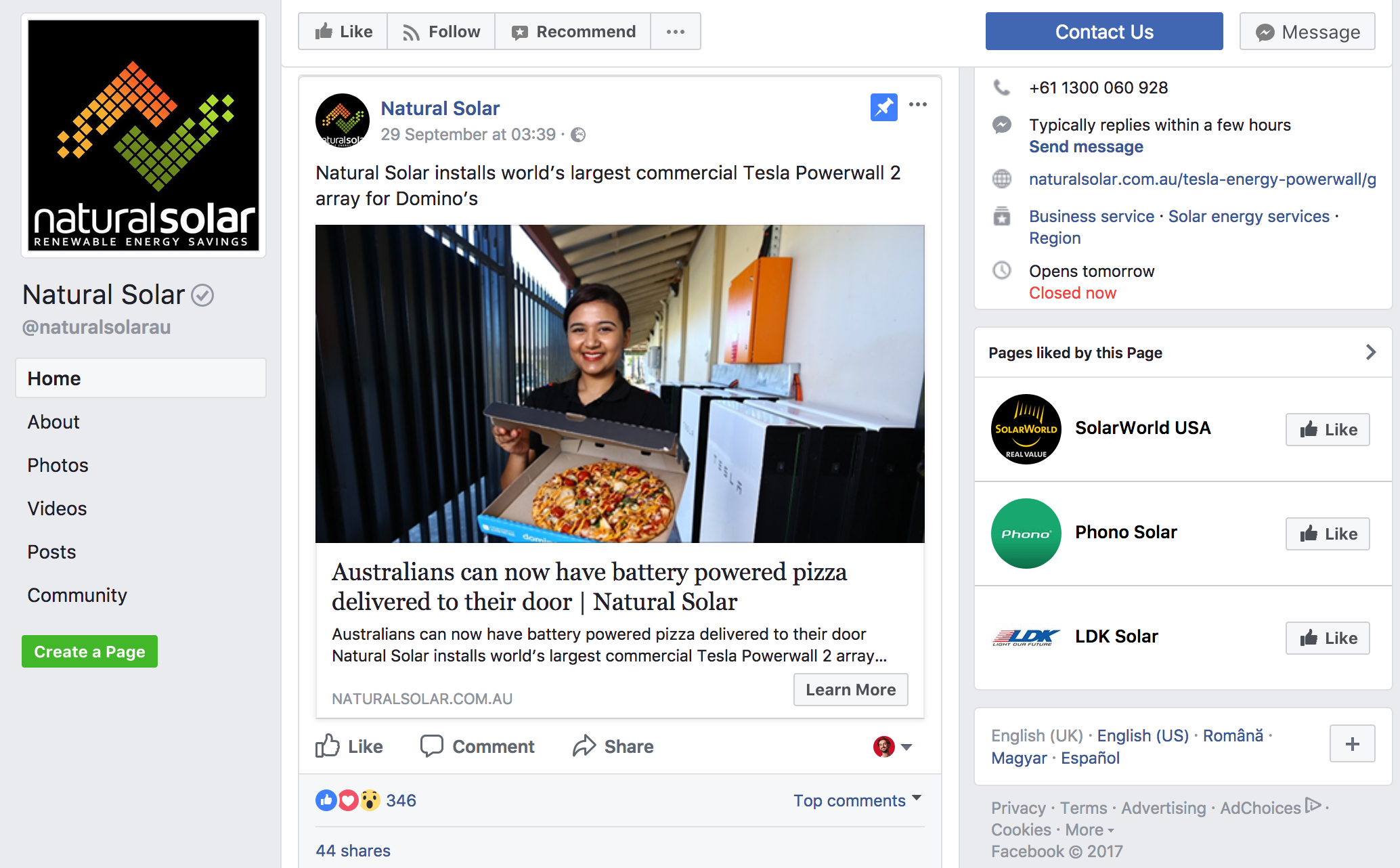Click Natural Solar's post avatar logo
Image resolution: width=1400 pixels, height=868 pixels.
(343, 121)
